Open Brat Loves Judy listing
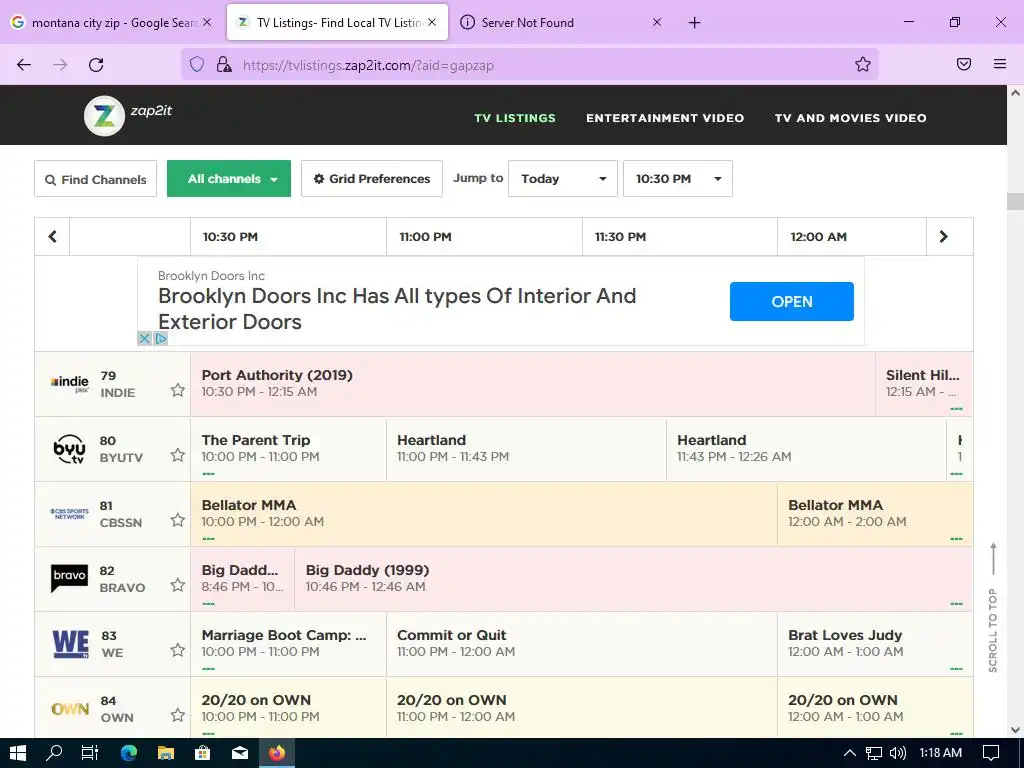 875,643
